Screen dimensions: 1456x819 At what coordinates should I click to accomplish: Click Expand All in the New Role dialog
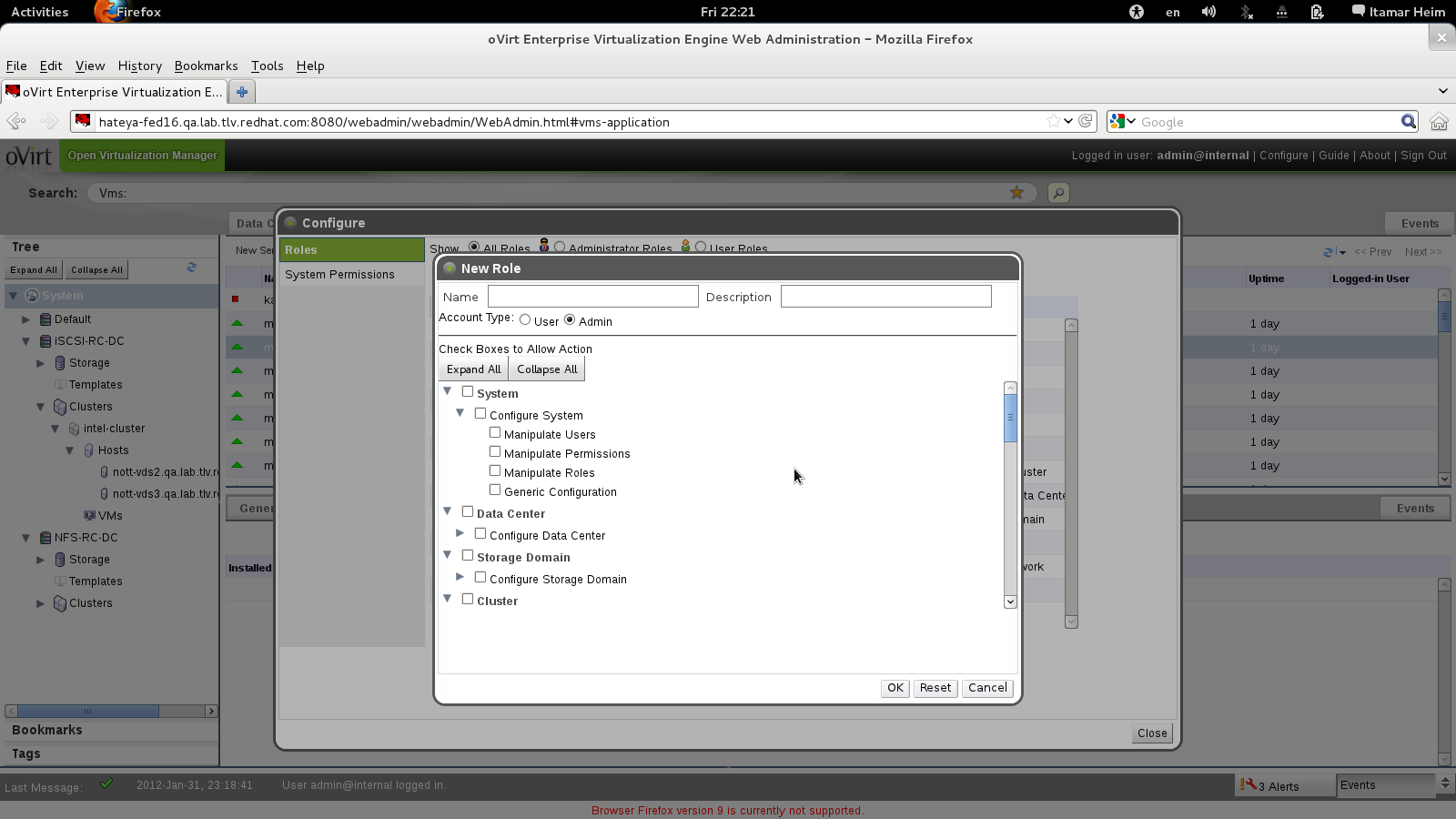[473, 369]
